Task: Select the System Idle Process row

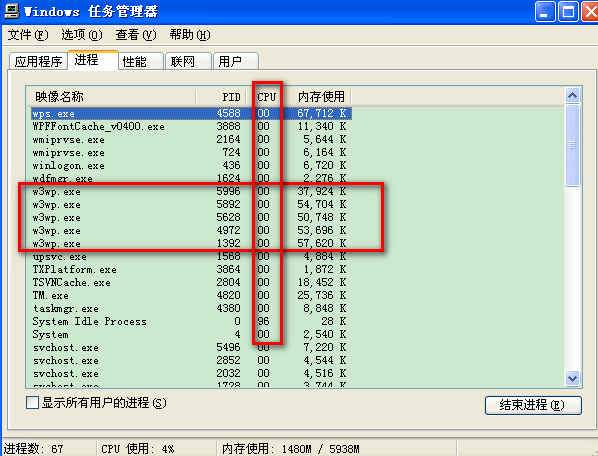Action: (191, 321)
